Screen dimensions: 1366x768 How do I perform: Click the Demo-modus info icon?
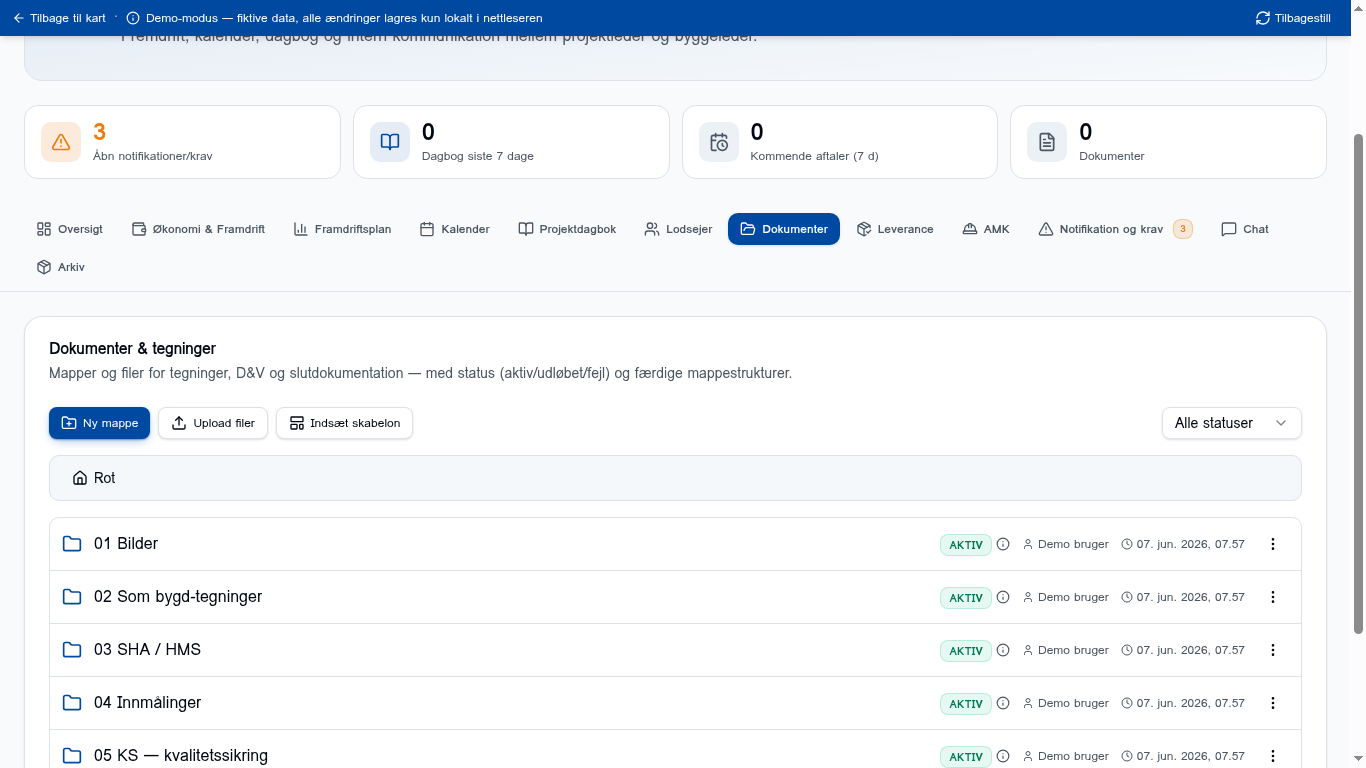pos(133,18)
